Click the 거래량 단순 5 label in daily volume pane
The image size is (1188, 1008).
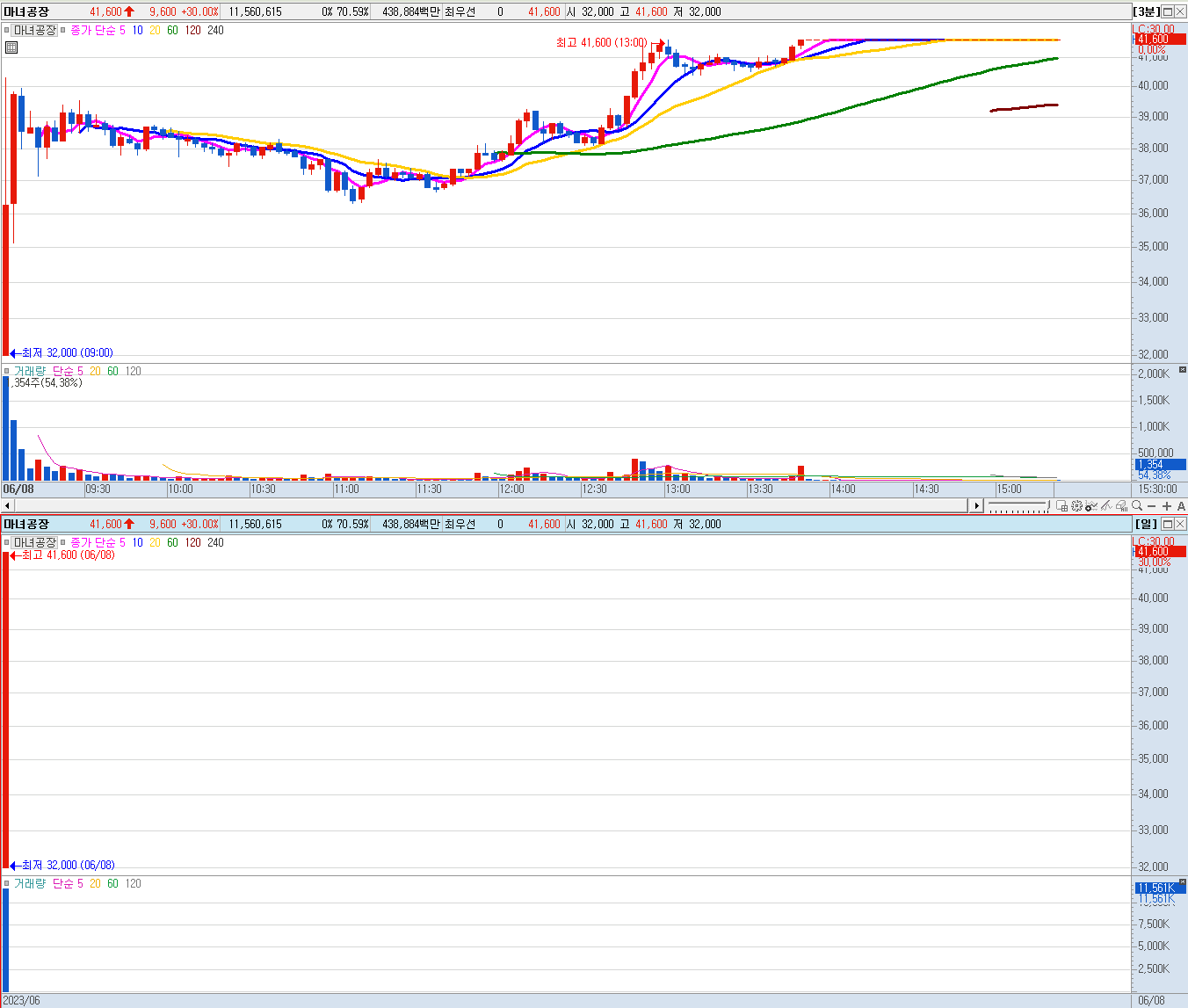(x=48, y=883)
